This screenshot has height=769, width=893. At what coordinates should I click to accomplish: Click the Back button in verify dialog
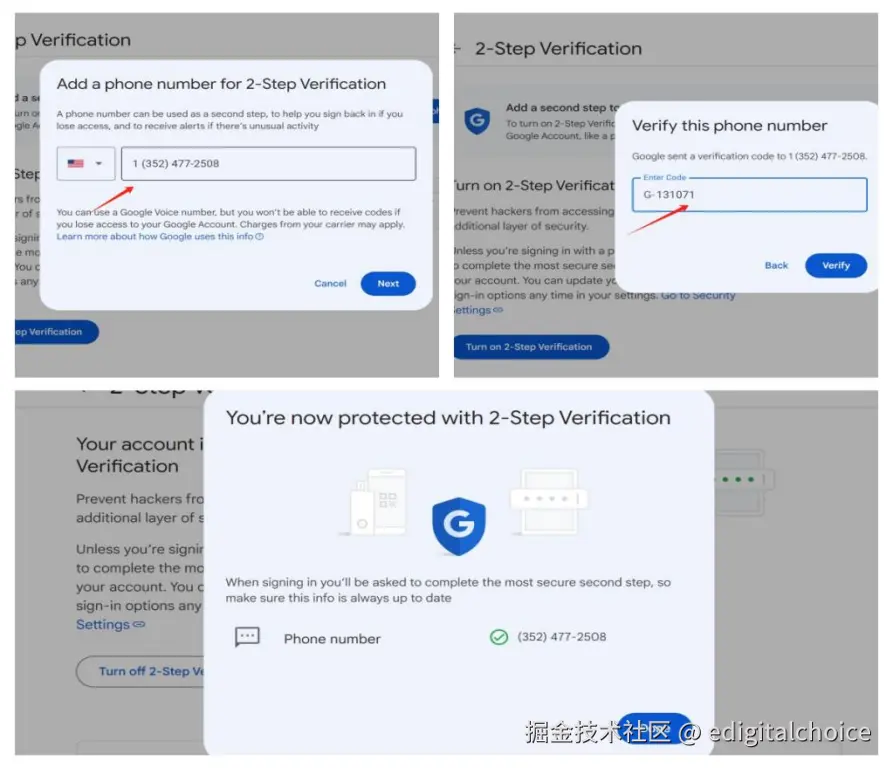[776, 265]
